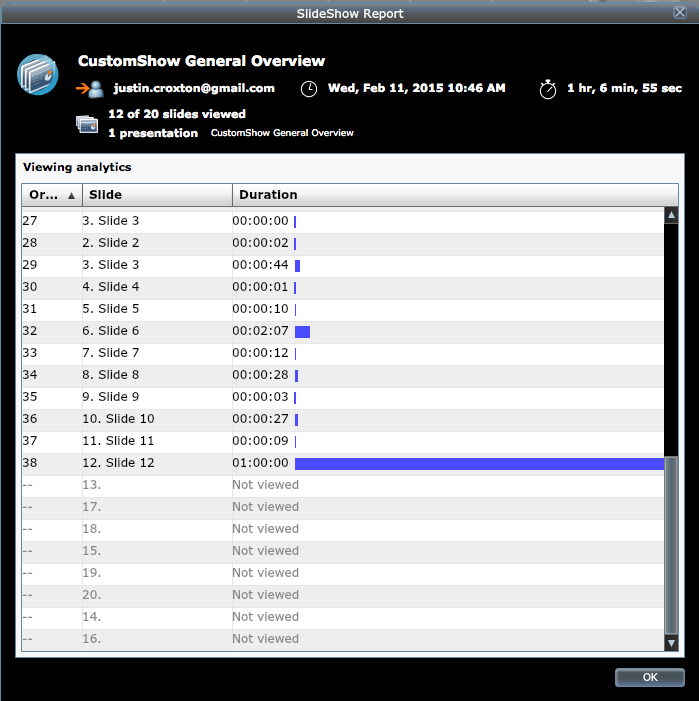
Task: Select the not viewed slide 19 row
Action: click(343, 573)
